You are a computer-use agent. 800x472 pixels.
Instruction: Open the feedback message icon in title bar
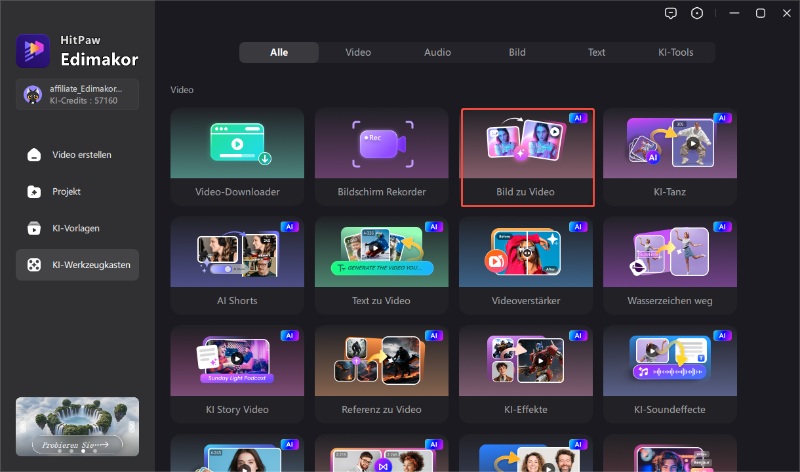pos(670,13)
